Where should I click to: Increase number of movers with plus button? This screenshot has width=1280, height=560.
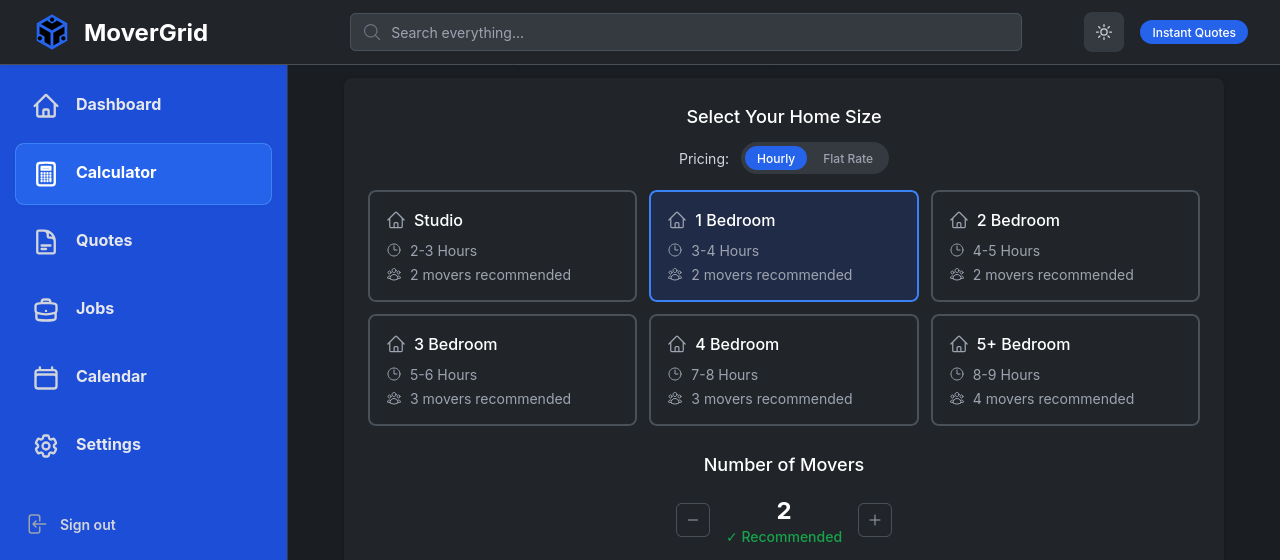pyautogui.click(x=875, y=520)
